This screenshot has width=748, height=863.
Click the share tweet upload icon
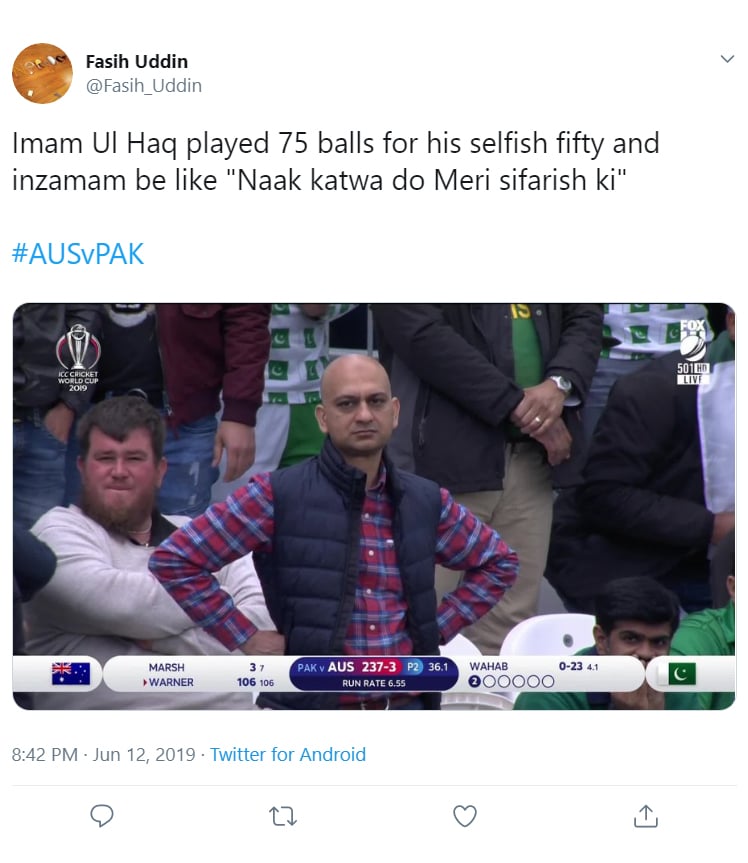point(646,816)
